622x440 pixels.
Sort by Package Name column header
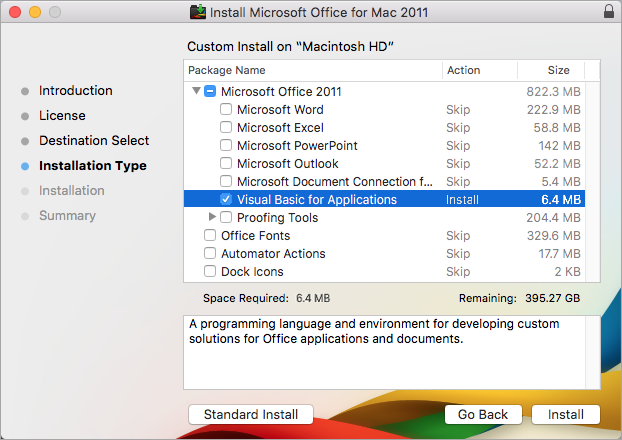pyautogui.click(x=313, y=71)
